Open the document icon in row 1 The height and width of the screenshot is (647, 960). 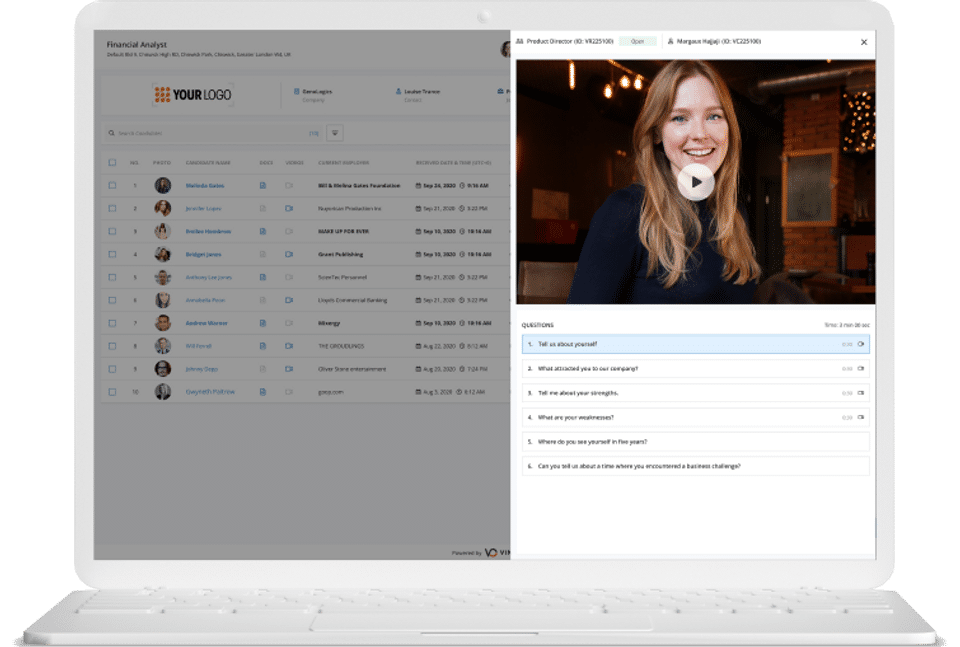tap(263, 185)
